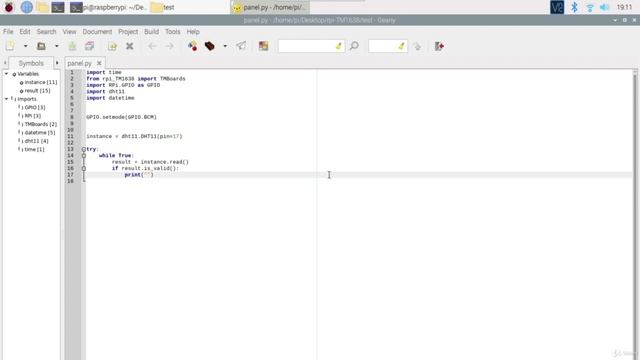This screenshot has width=640, height=360.
Task: Fold the while True block at line 14
Action: pos(84,156)
